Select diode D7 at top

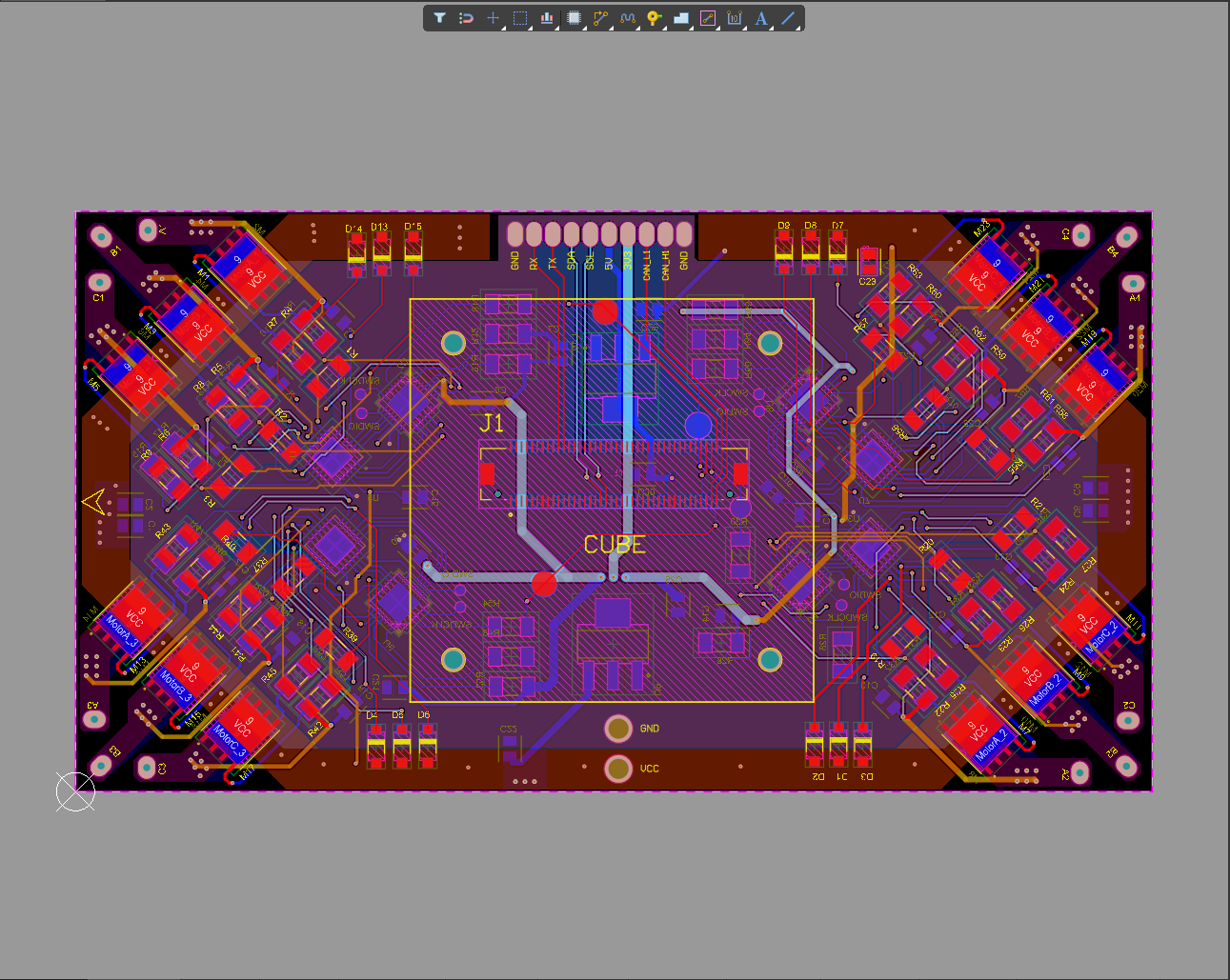(837, 253)
